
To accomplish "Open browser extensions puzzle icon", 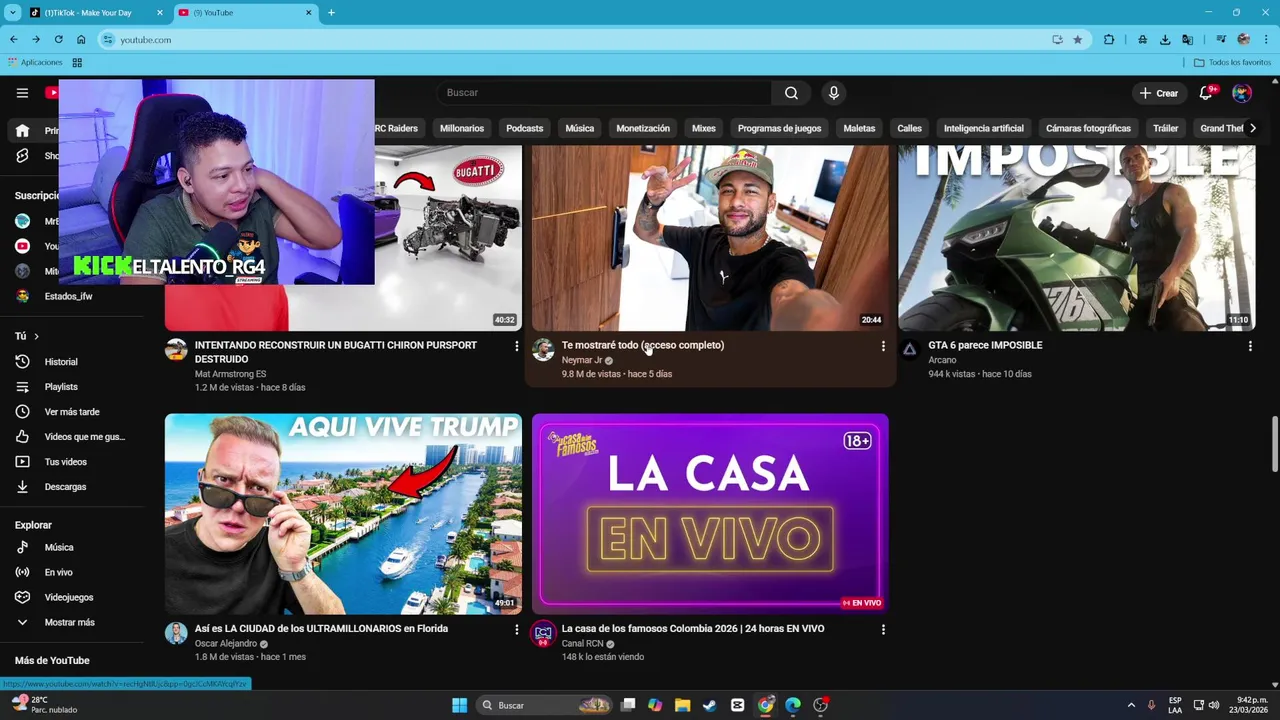I will point(1109,40).
